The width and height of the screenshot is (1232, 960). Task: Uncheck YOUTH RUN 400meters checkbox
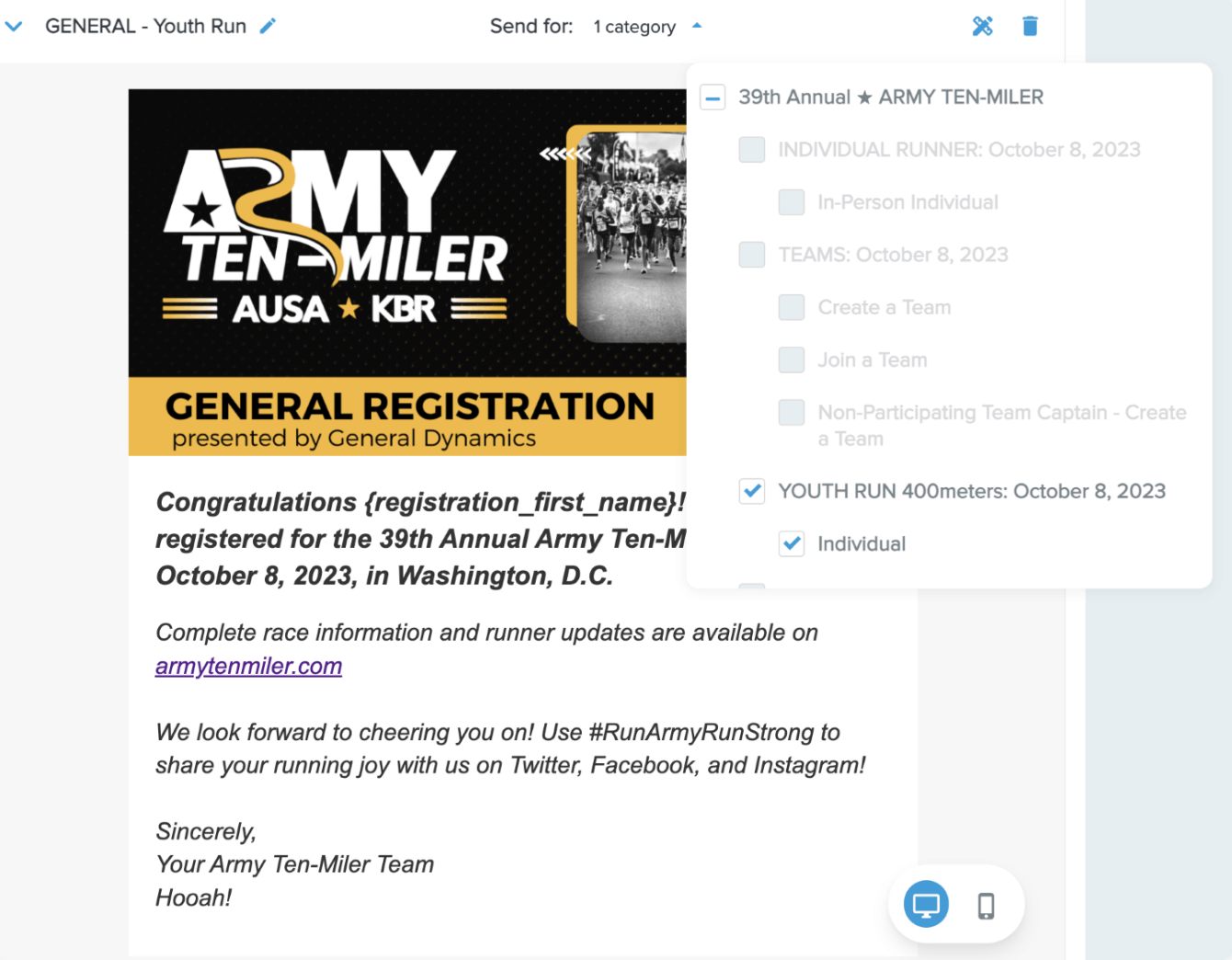(752, 491)
